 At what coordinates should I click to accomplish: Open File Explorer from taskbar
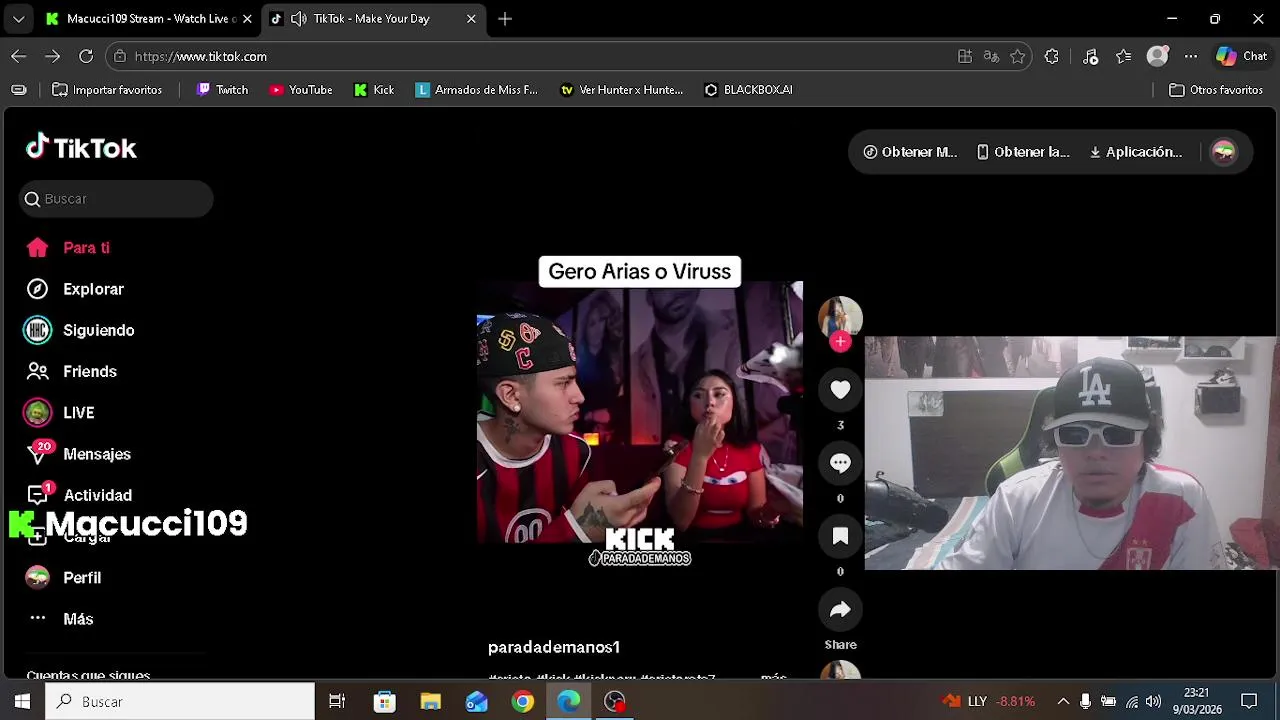431,702
